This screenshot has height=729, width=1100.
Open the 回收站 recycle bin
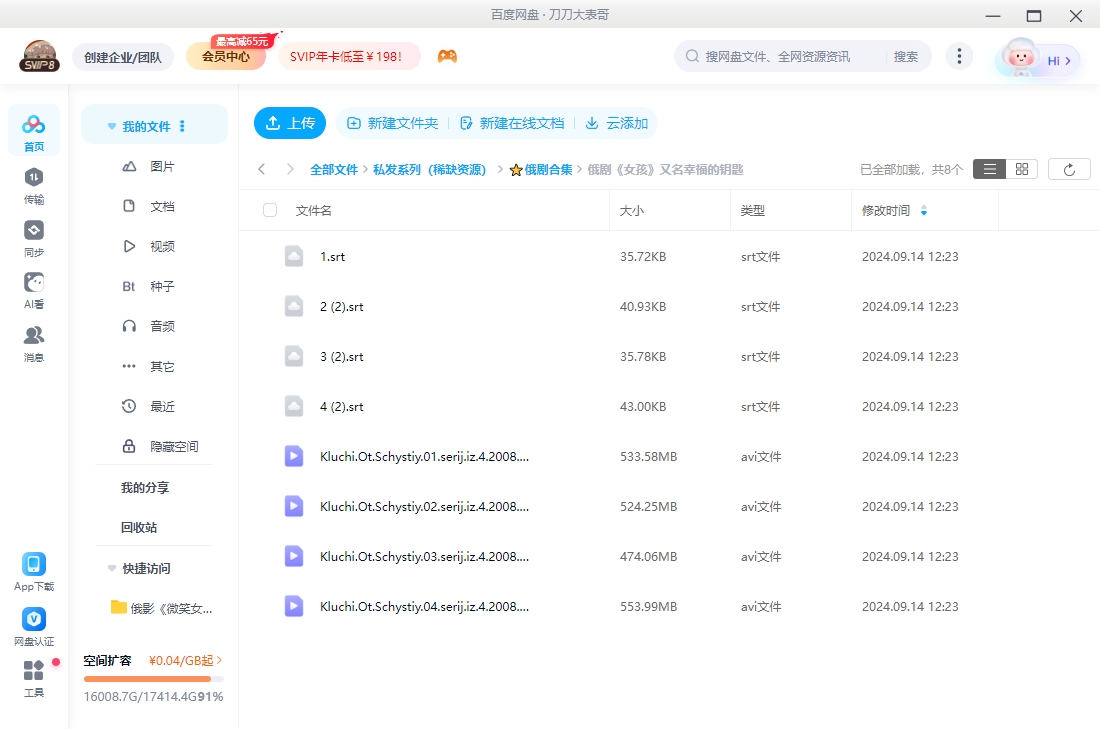[x=139, y=528]
